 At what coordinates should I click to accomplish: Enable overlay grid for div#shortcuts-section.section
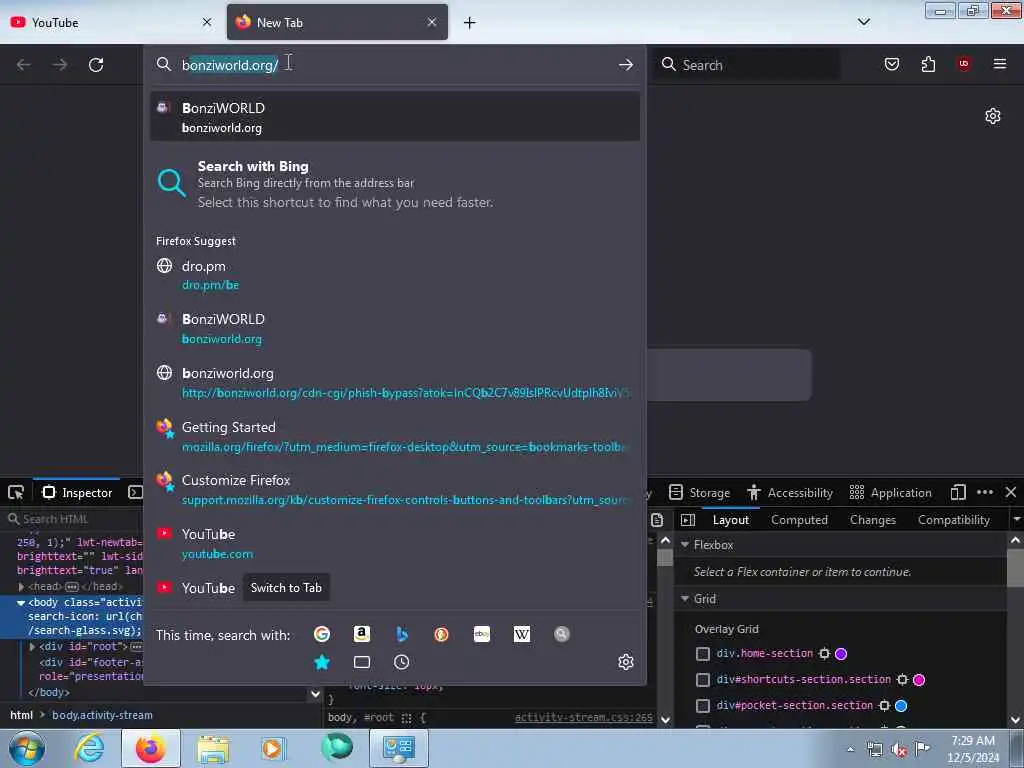(x=703, y=680)
